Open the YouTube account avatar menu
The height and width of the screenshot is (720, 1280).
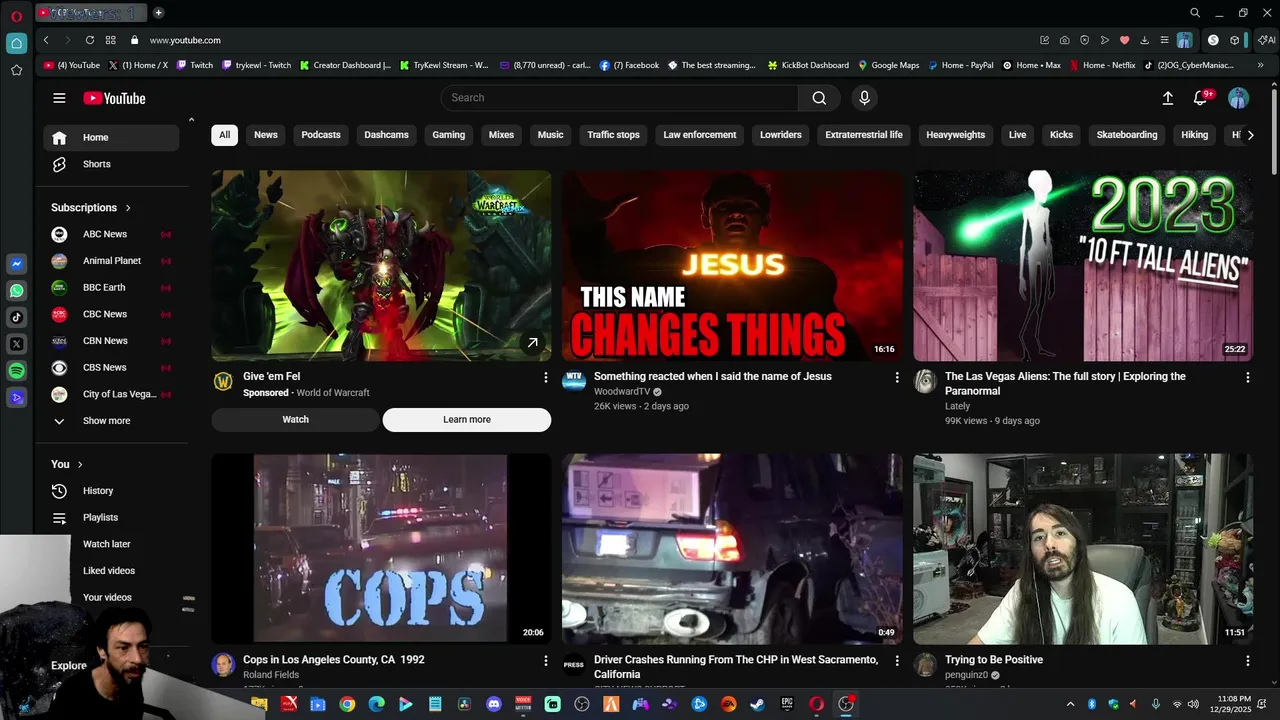1238,98
